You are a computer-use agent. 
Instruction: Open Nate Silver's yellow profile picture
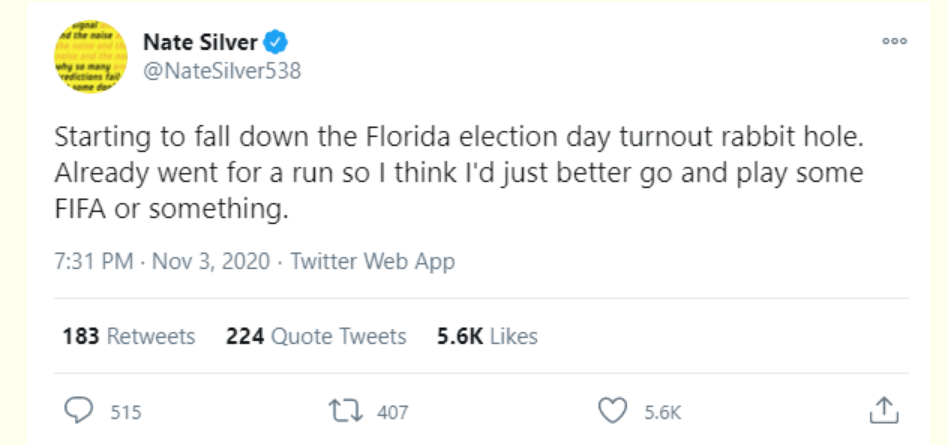(91, 57)
